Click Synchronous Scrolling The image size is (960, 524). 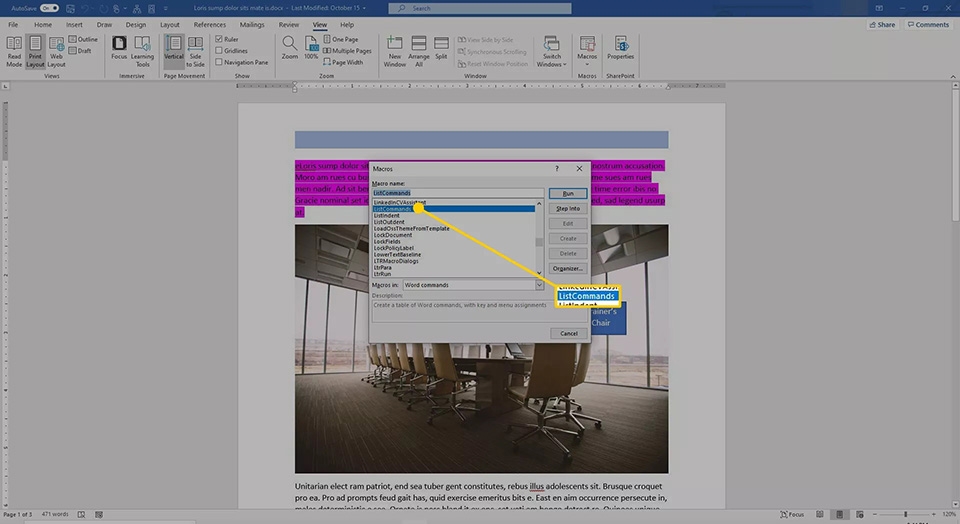pyautogui.click(x=492, y=52)
